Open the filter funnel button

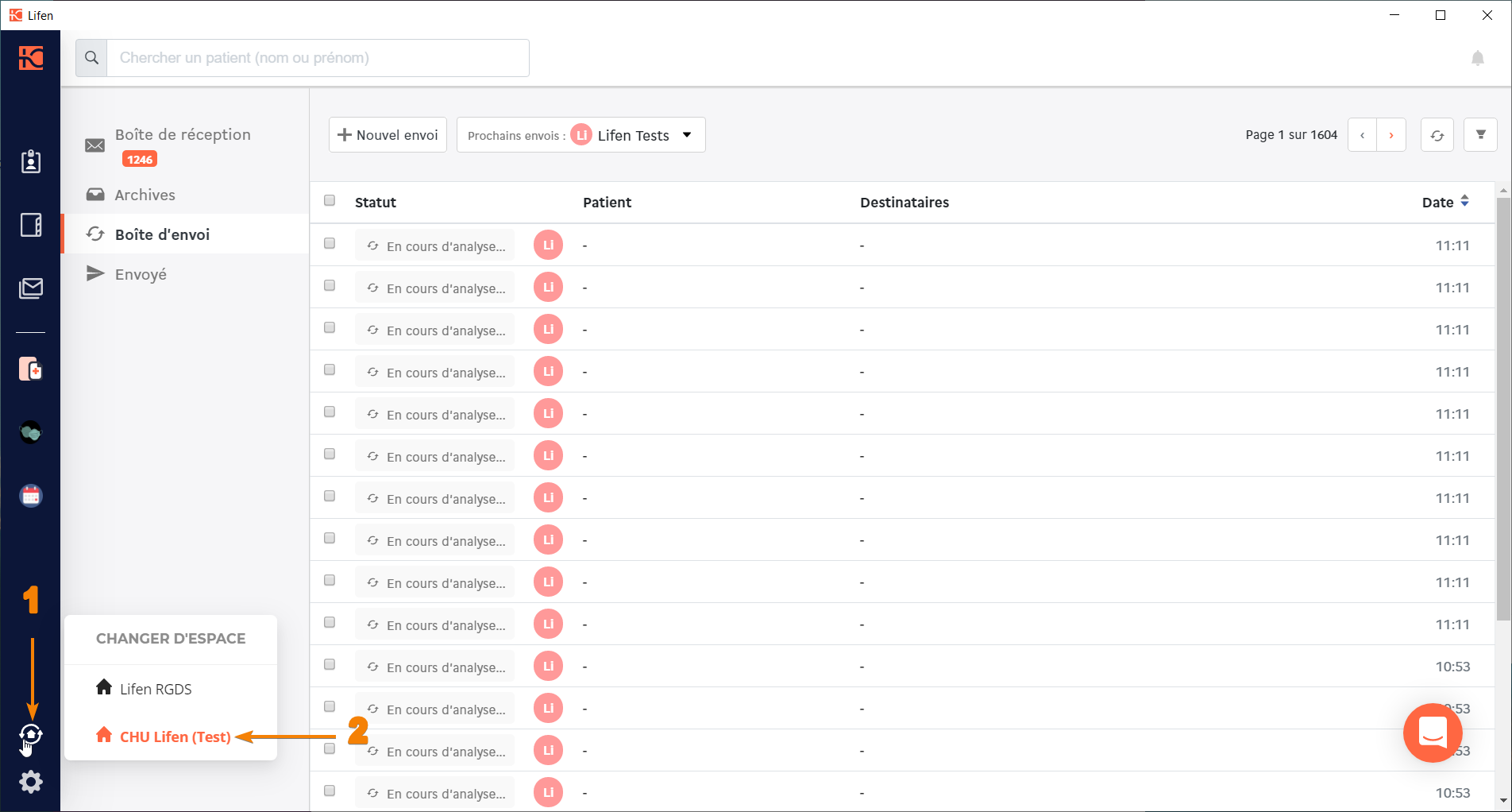point(1480,135)
